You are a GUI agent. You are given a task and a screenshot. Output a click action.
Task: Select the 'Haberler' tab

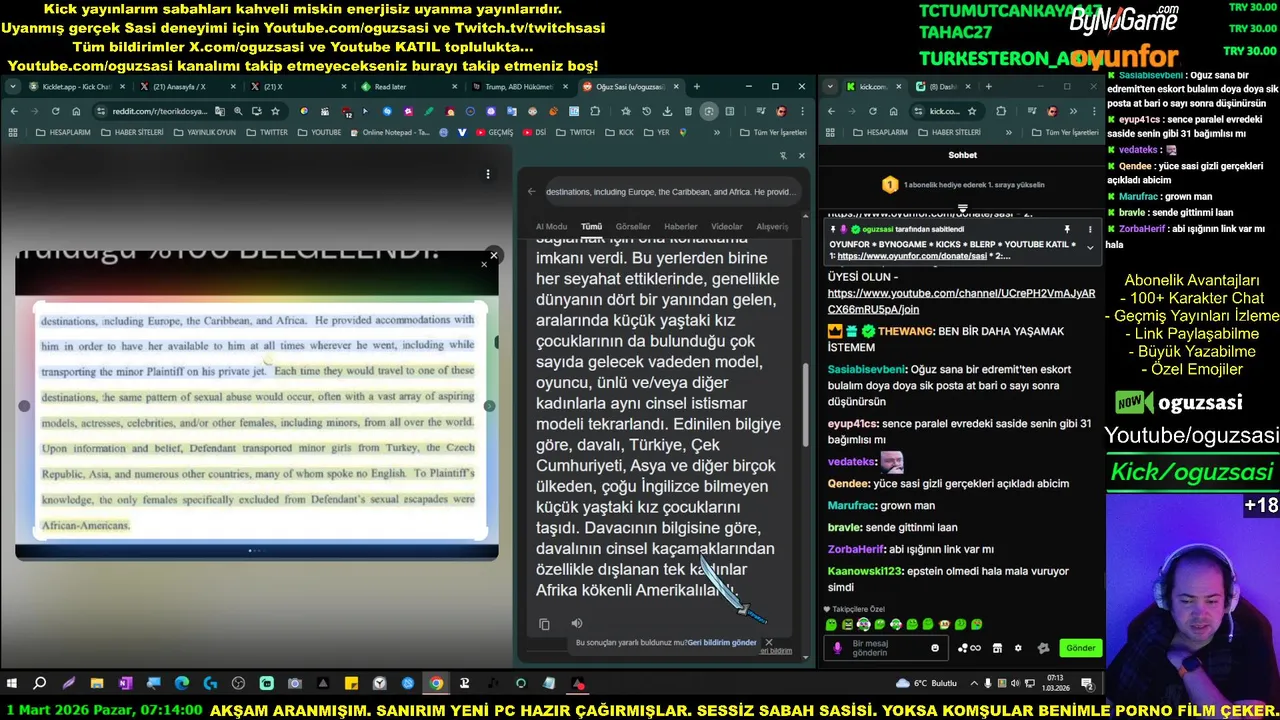tap(681, 226)
